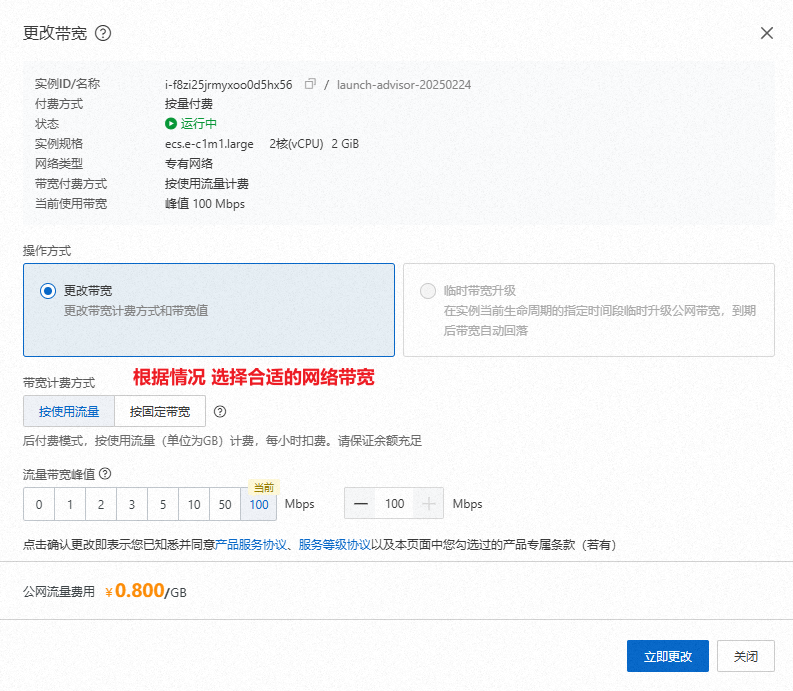793x691 pixels.
Task: Click the ecs.e-c1m1.large spec text
Action: click(x=209, y=144)
